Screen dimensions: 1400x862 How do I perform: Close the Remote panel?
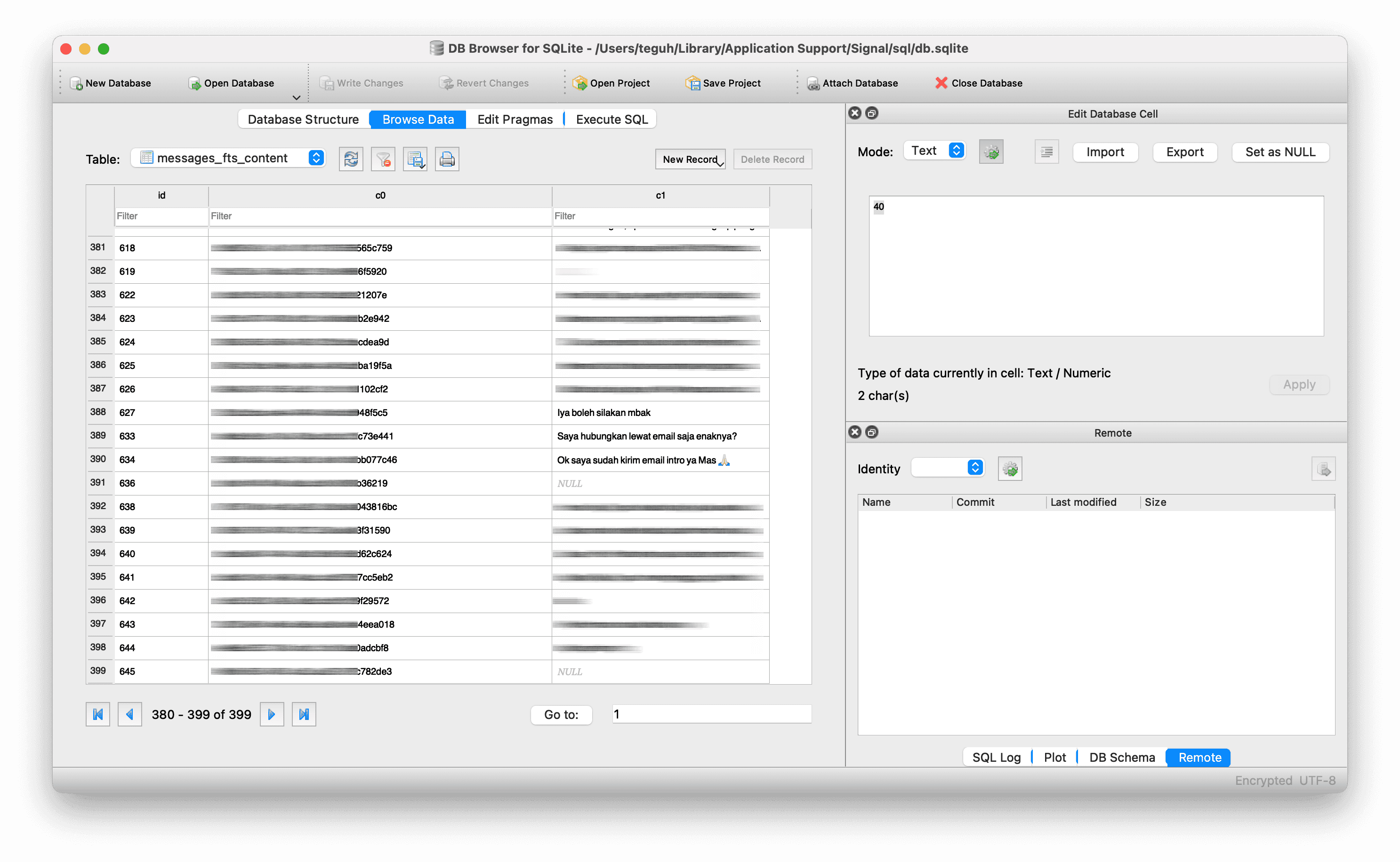click(854, 431)
